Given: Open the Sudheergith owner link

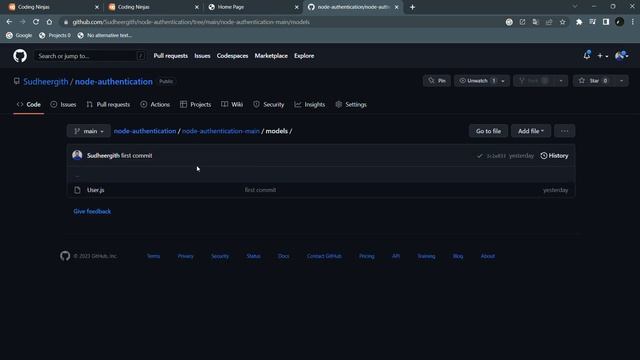Looking at the screenshot, I should [46, 82].
